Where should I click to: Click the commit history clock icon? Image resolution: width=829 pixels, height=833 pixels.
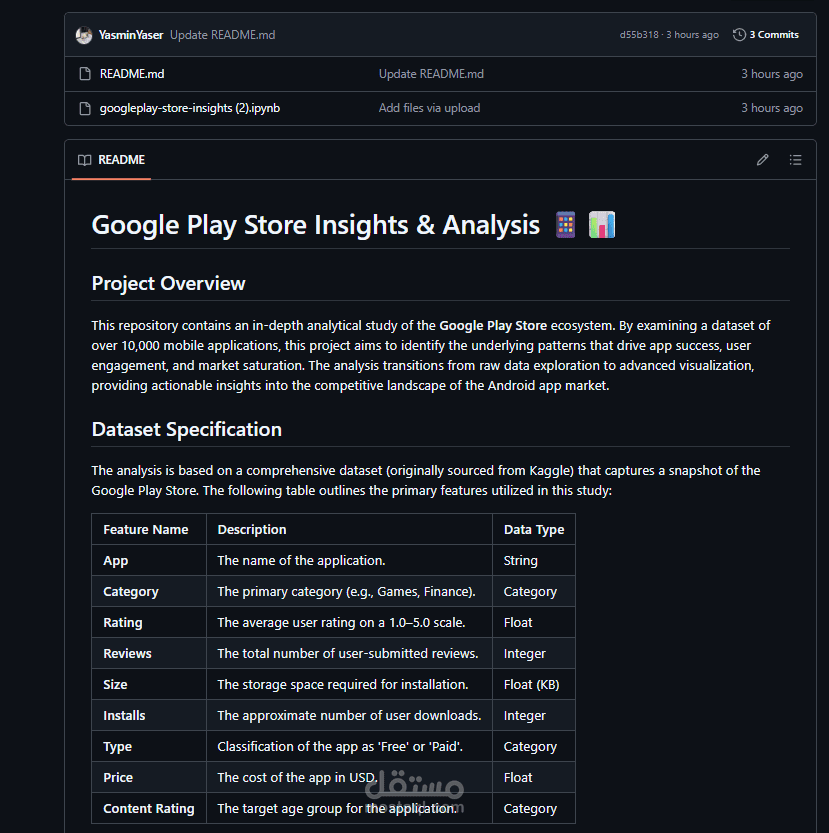click(x=737, y=34)
